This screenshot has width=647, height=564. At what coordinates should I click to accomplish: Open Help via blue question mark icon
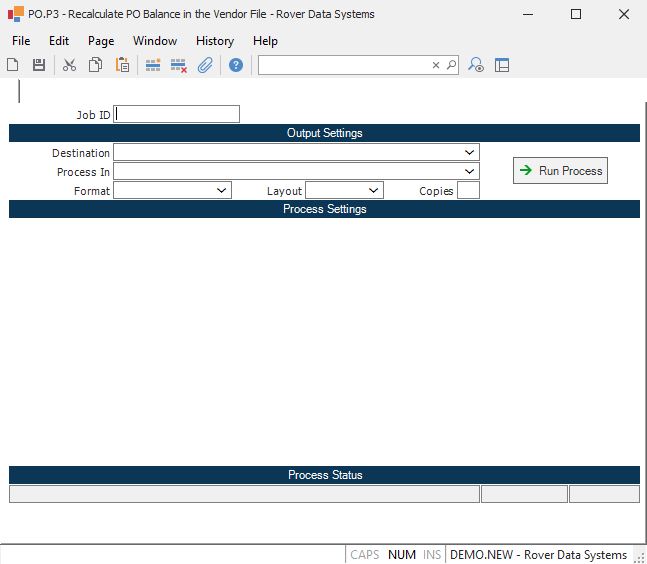coord(236,65)
